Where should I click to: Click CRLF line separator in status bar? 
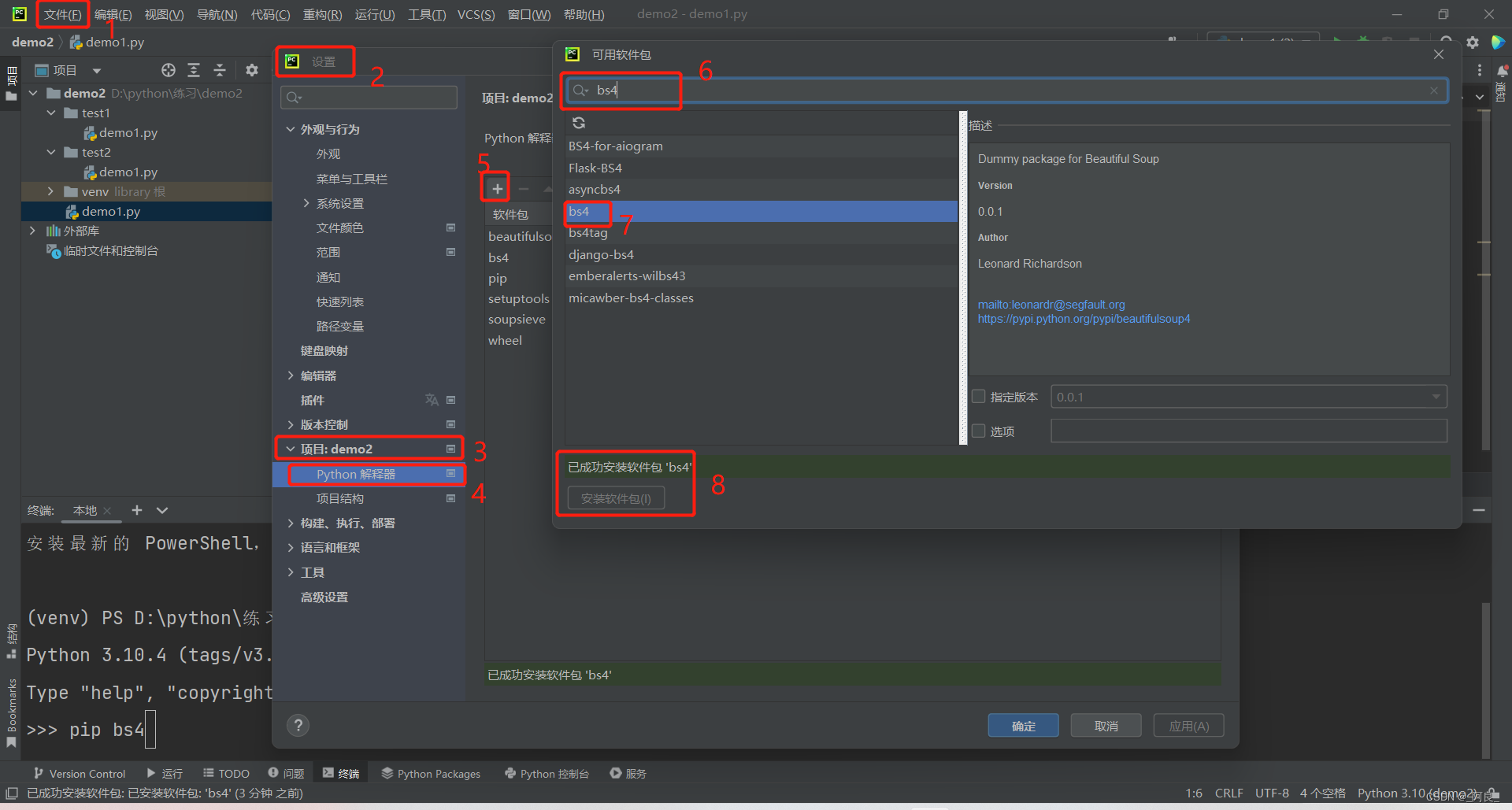pos(1228,793)
